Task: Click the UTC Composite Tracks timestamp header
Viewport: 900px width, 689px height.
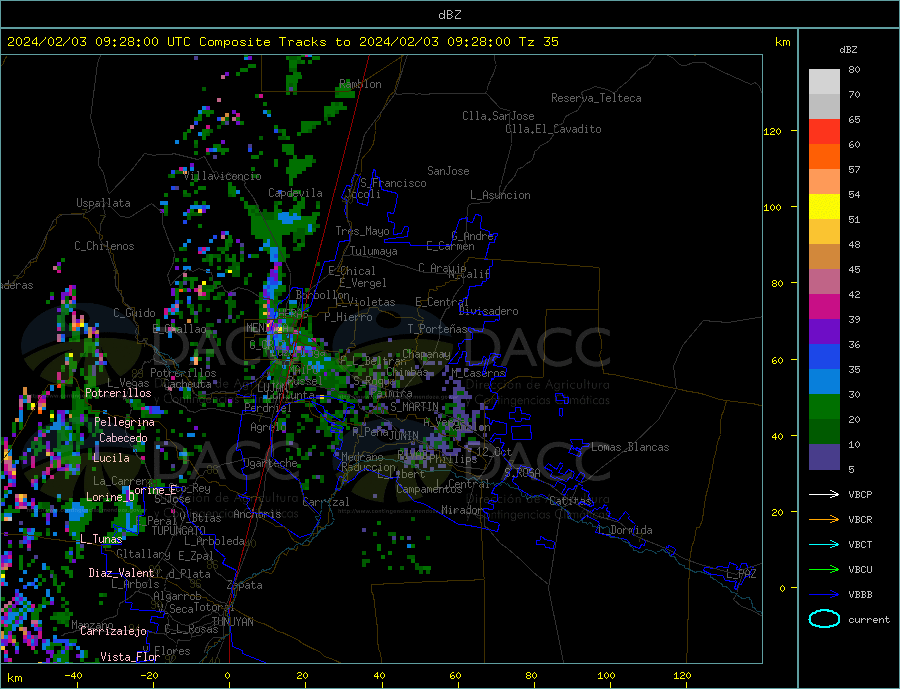Action: click(x=282, y=42)
